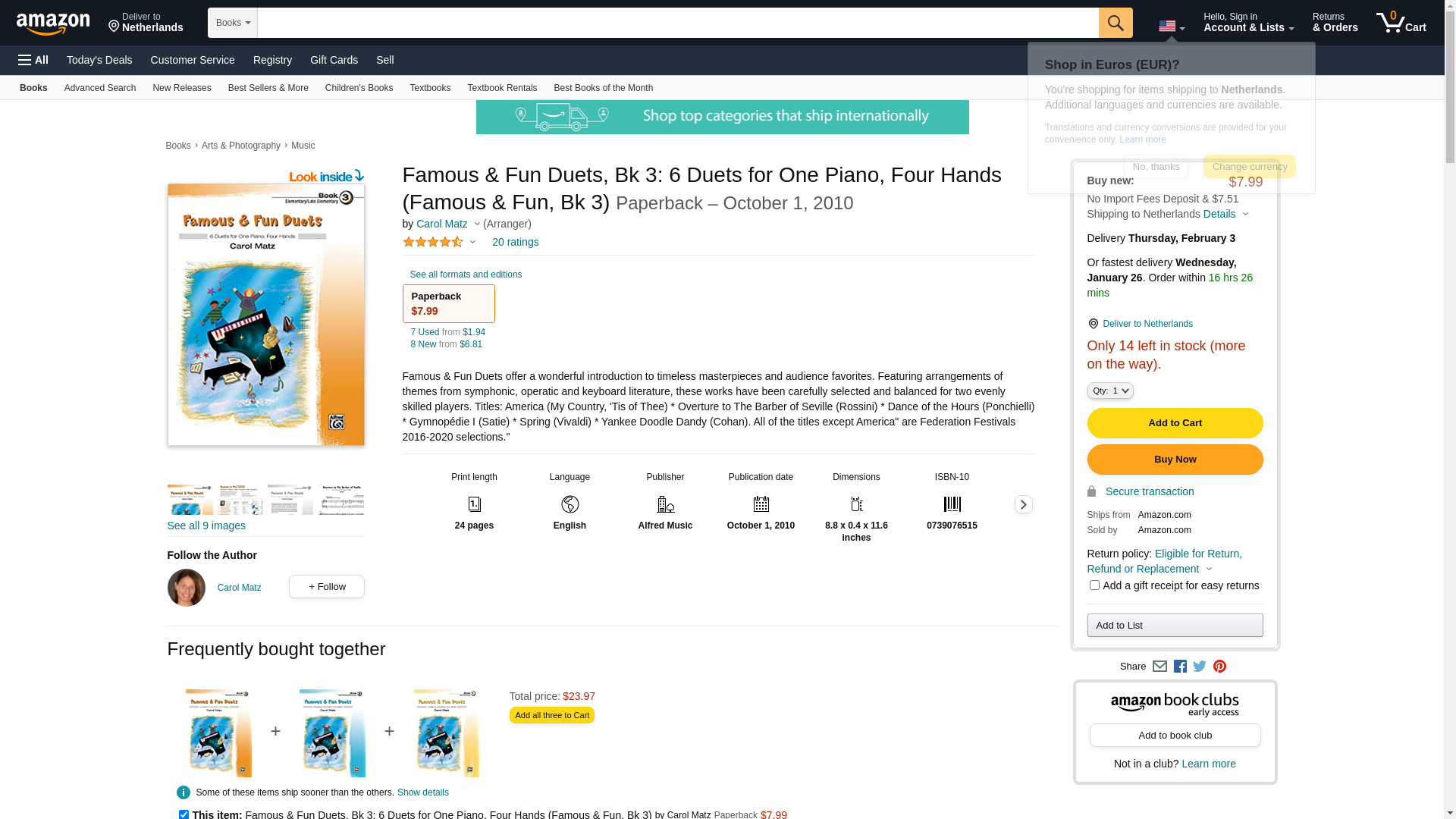This screenshot has width=1456, height=819.
Task: Click the Add to Cart button
Action: pos(1175,423)
